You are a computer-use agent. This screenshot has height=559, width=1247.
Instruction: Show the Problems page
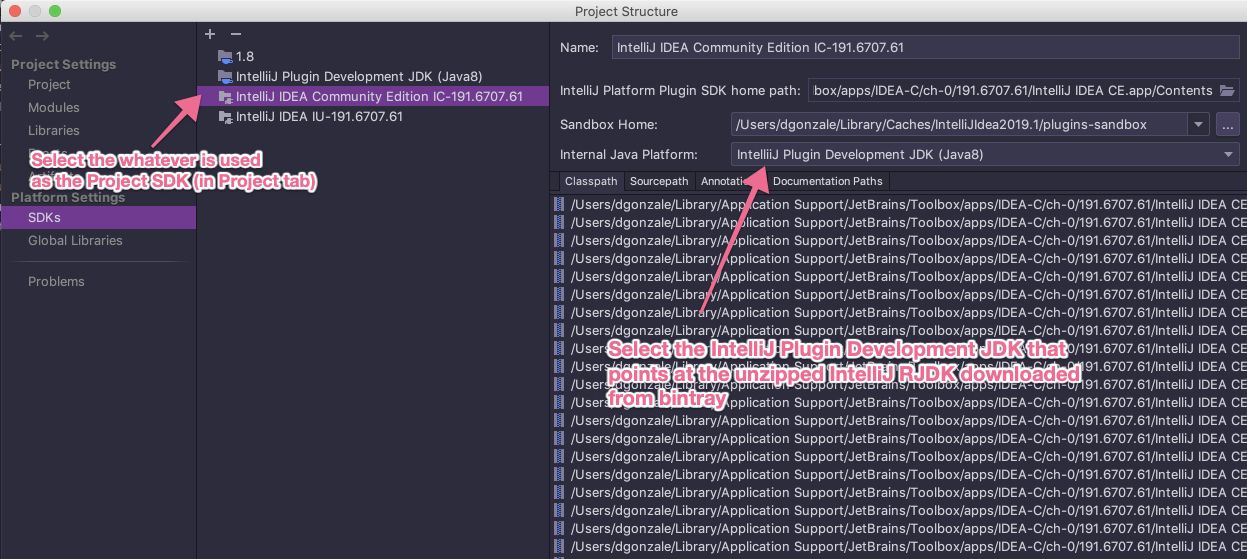(x=56, y=282)
